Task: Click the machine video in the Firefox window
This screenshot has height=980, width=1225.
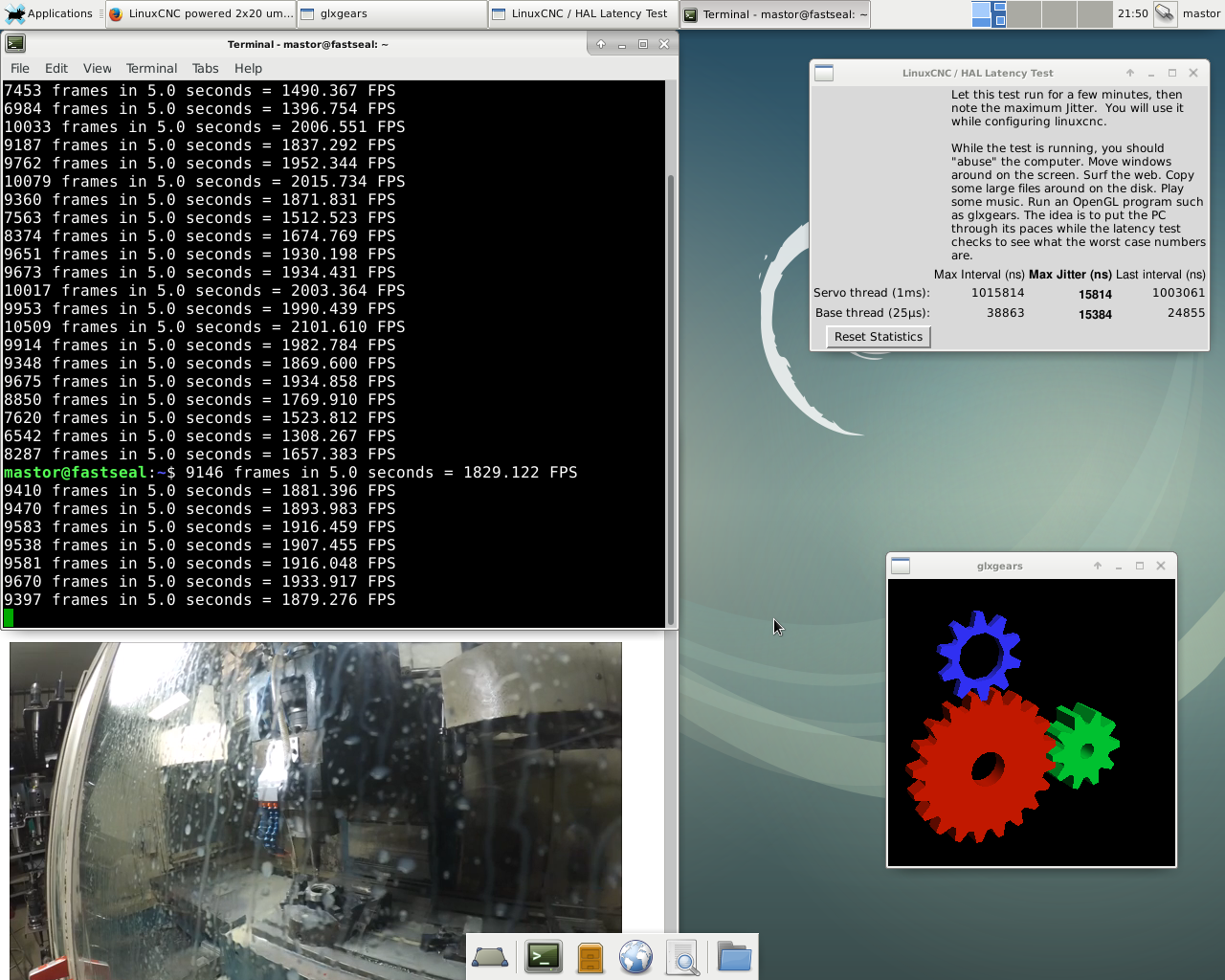Action: pos(316,809)
